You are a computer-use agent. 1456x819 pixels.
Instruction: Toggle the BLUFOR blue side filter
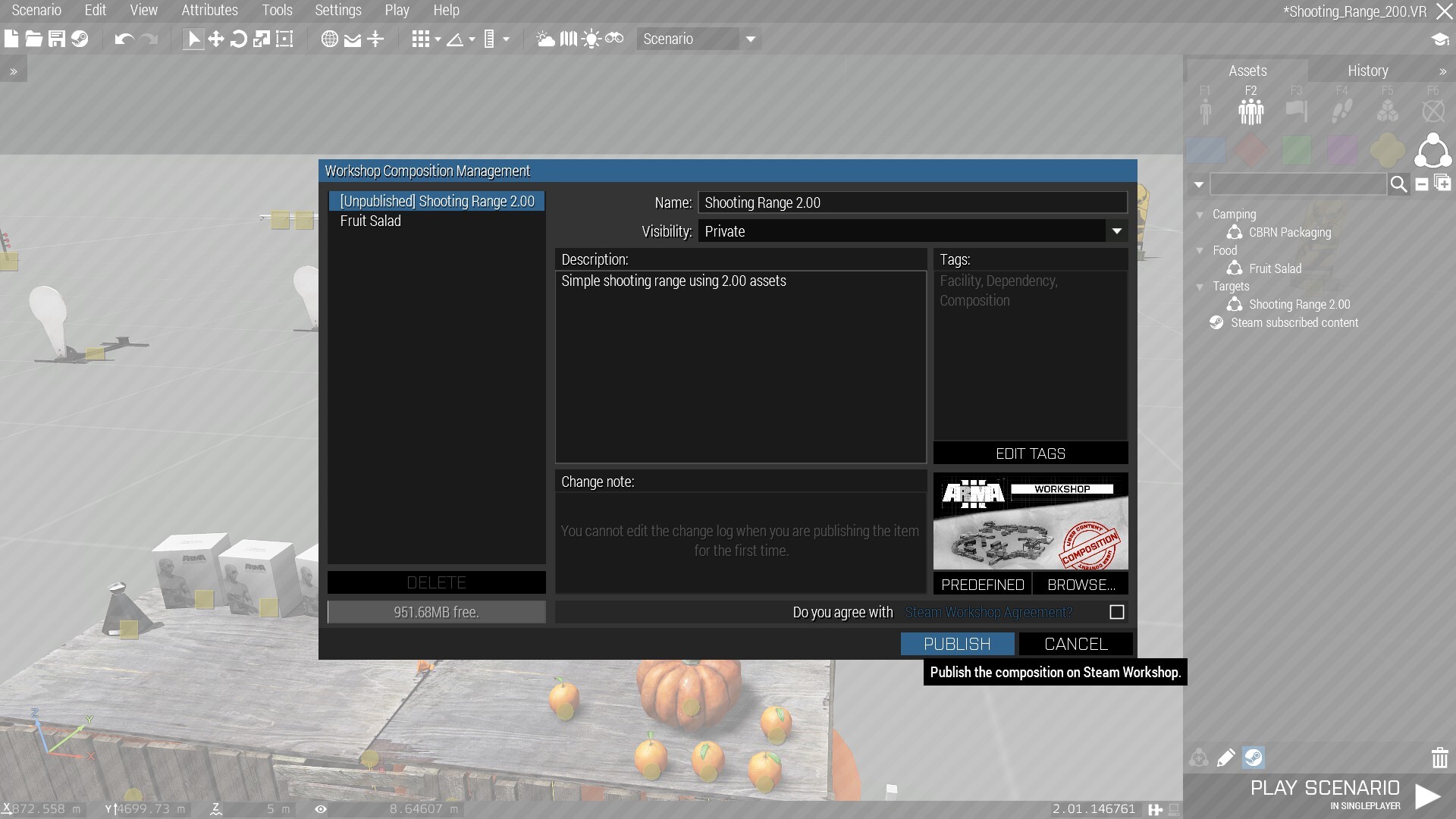pyautogui.click(x=1206, y=150)
